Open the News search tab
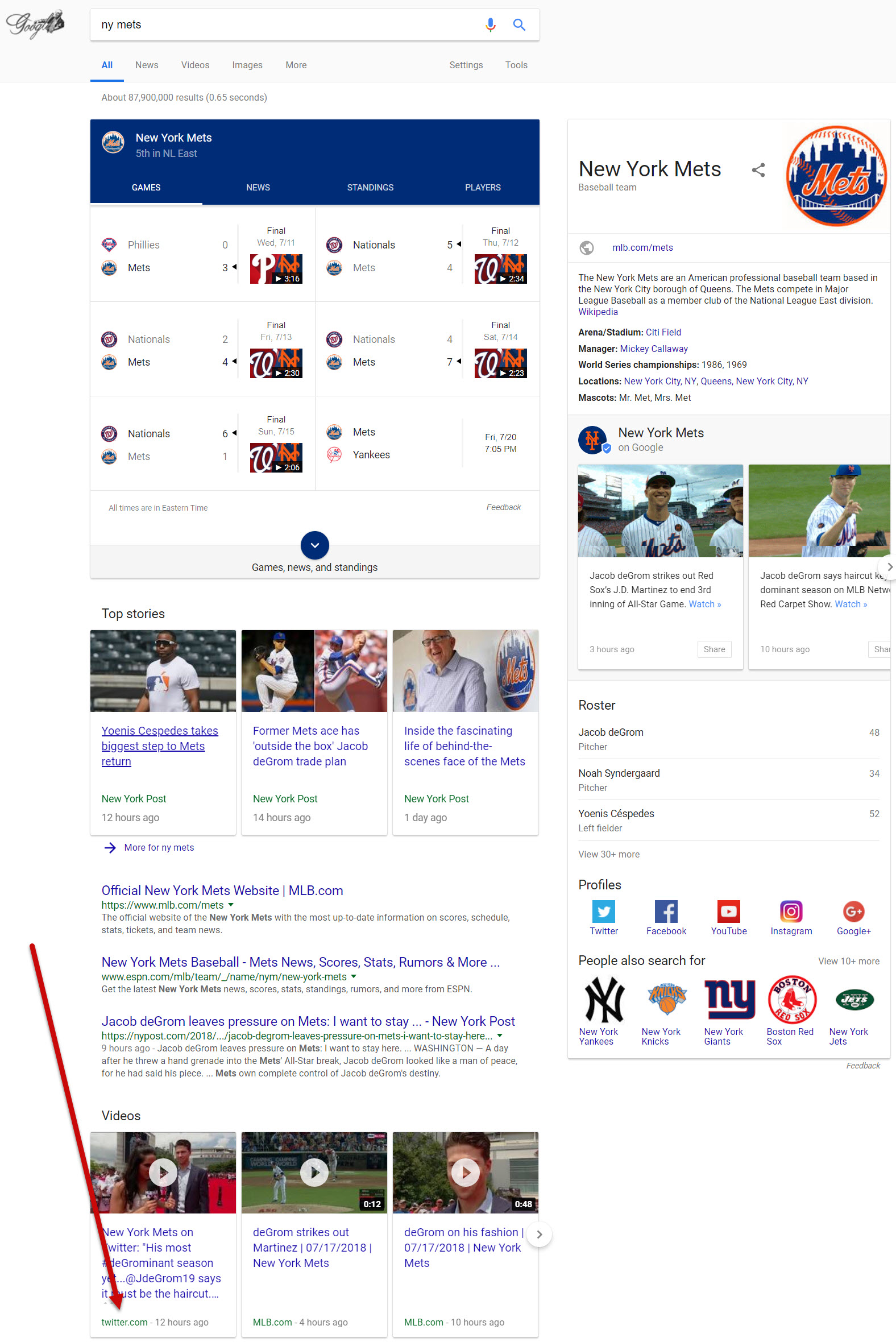This screenshot has width=896, height=1342. click(x=146, y=65)
